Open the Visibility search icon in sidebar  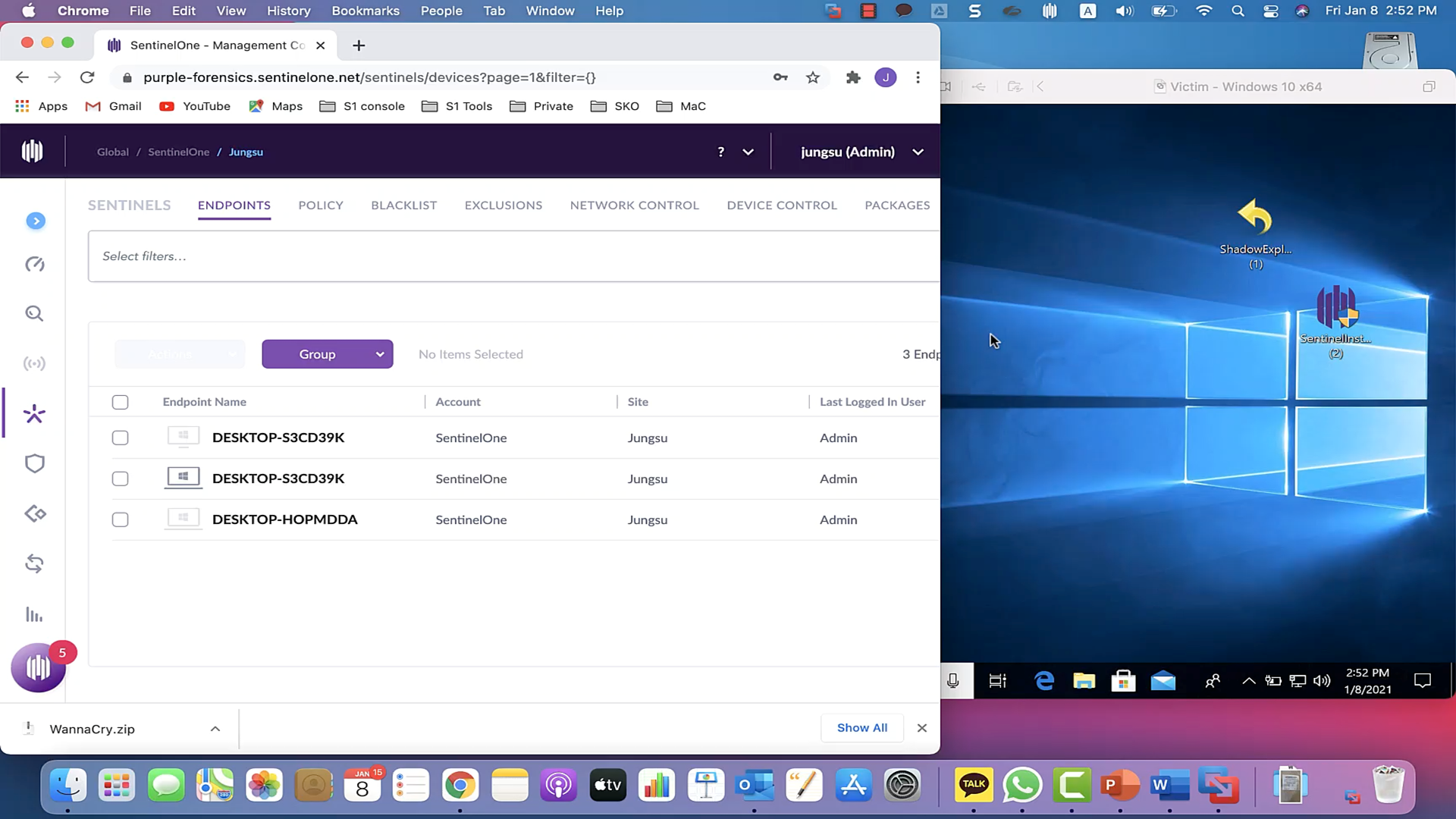point(34,313)
